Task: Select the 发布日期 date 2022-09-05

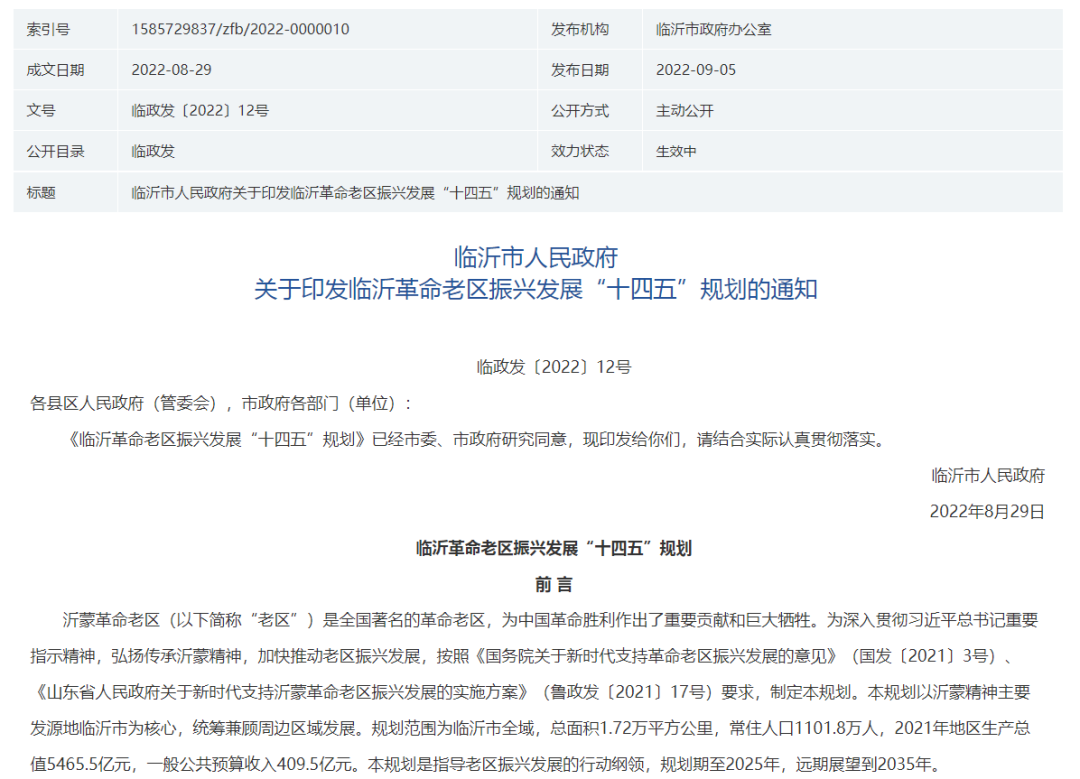Action: click(x=698, y=70)
